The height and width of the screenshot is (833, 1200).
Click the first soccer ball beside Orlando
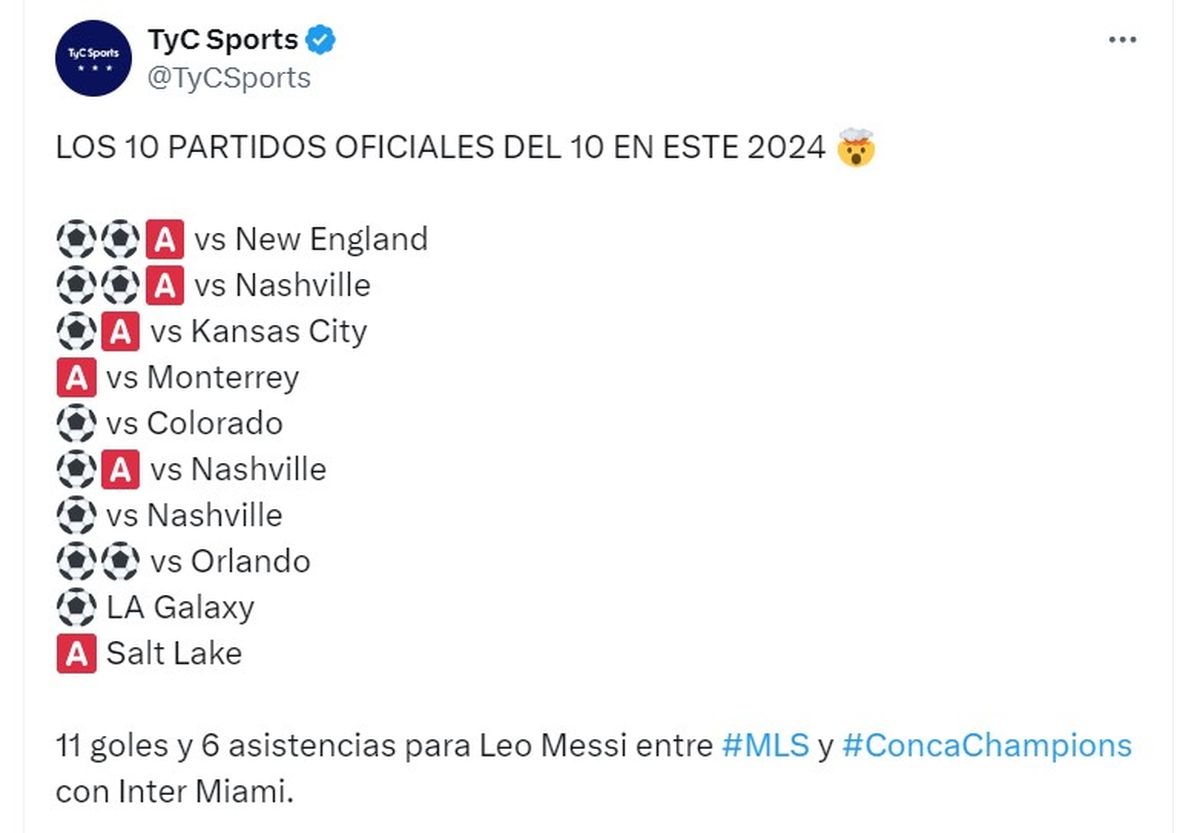pos(76,562)
